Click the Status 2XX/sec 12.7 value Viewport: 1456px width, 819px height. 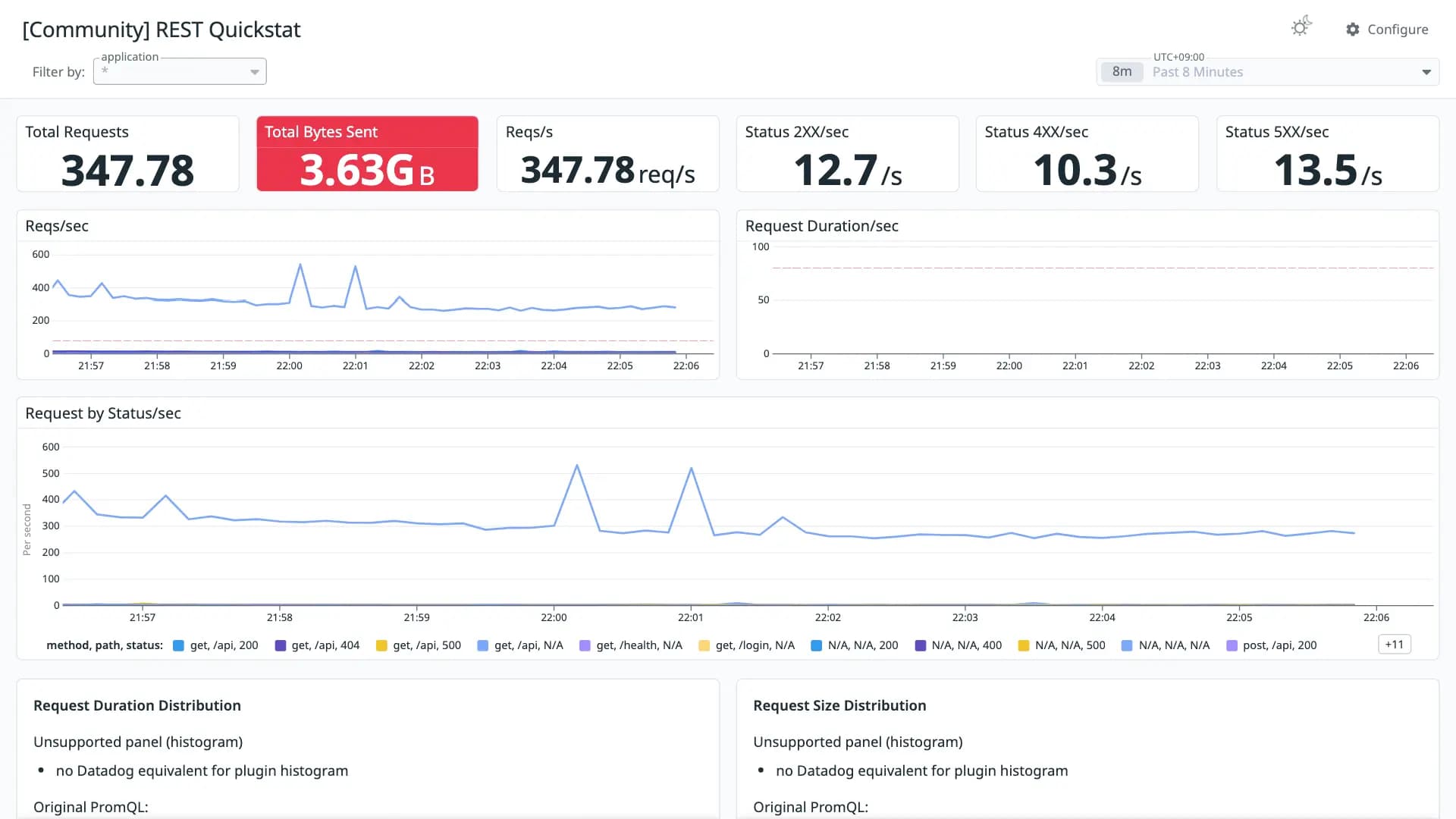point(848,170)
